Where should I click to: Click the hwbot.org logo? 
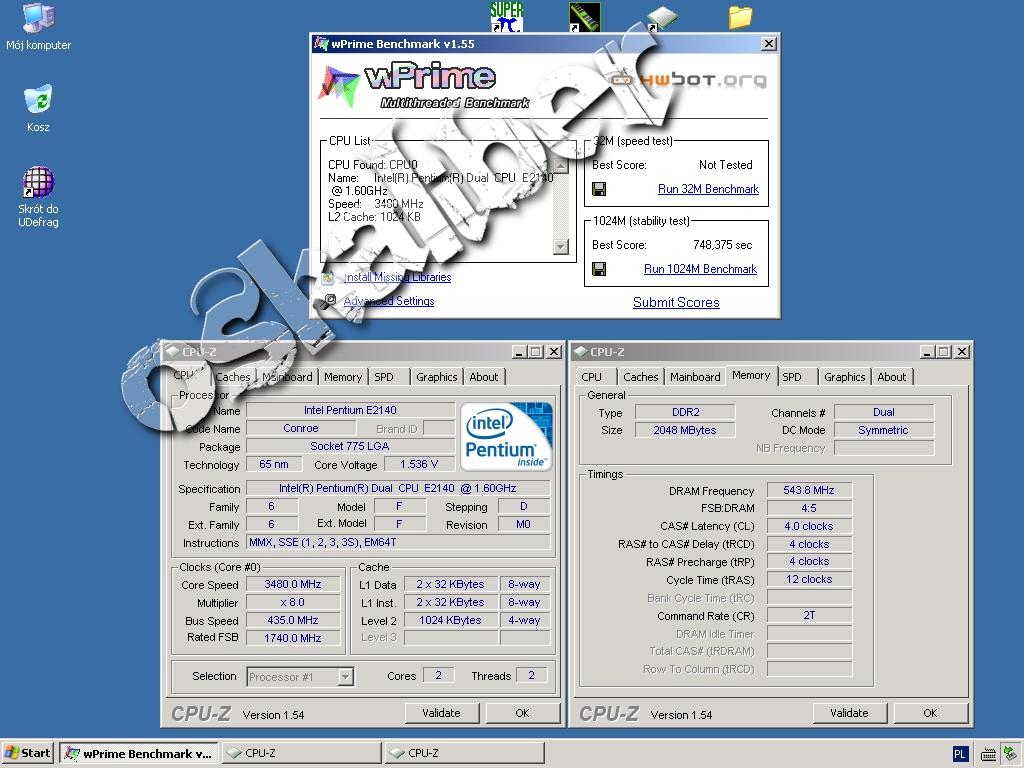689,80
